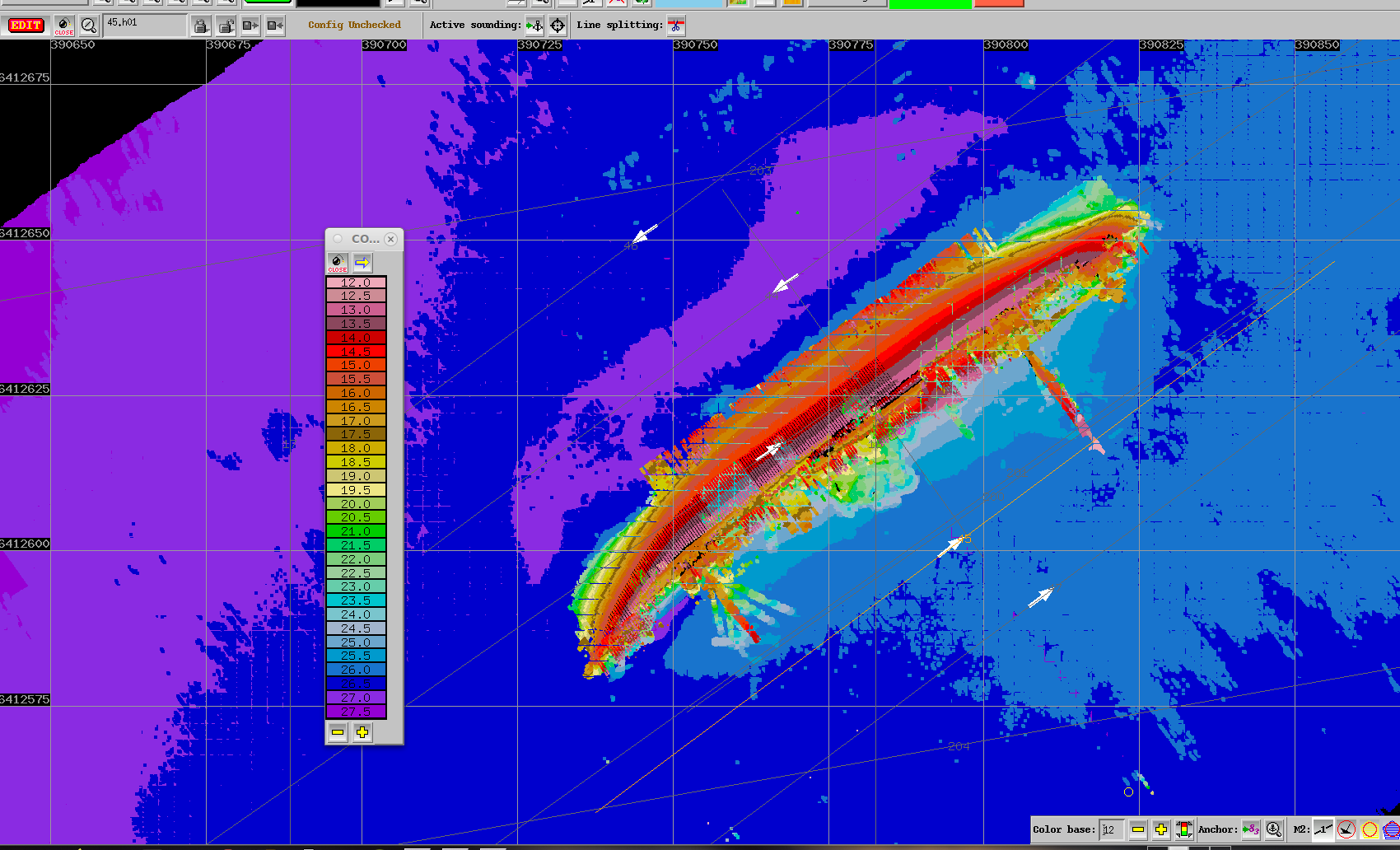The width and height of the screenshot is (1400, 850).
Task: Toggle the M2 red circle measure icon
Action: (1346, 829)
